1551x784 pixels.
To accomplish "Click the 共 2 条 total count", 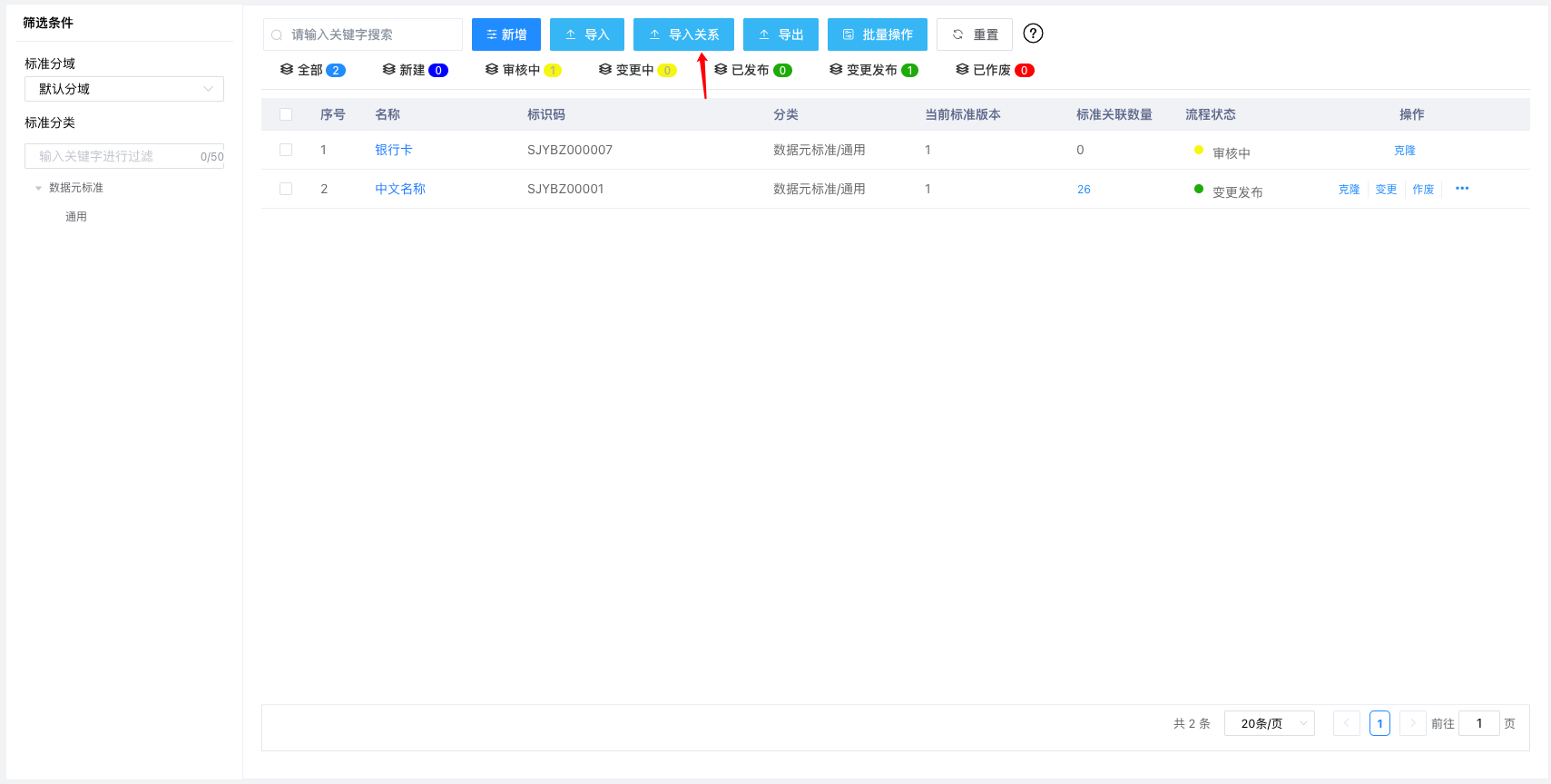I will 1192,723.
